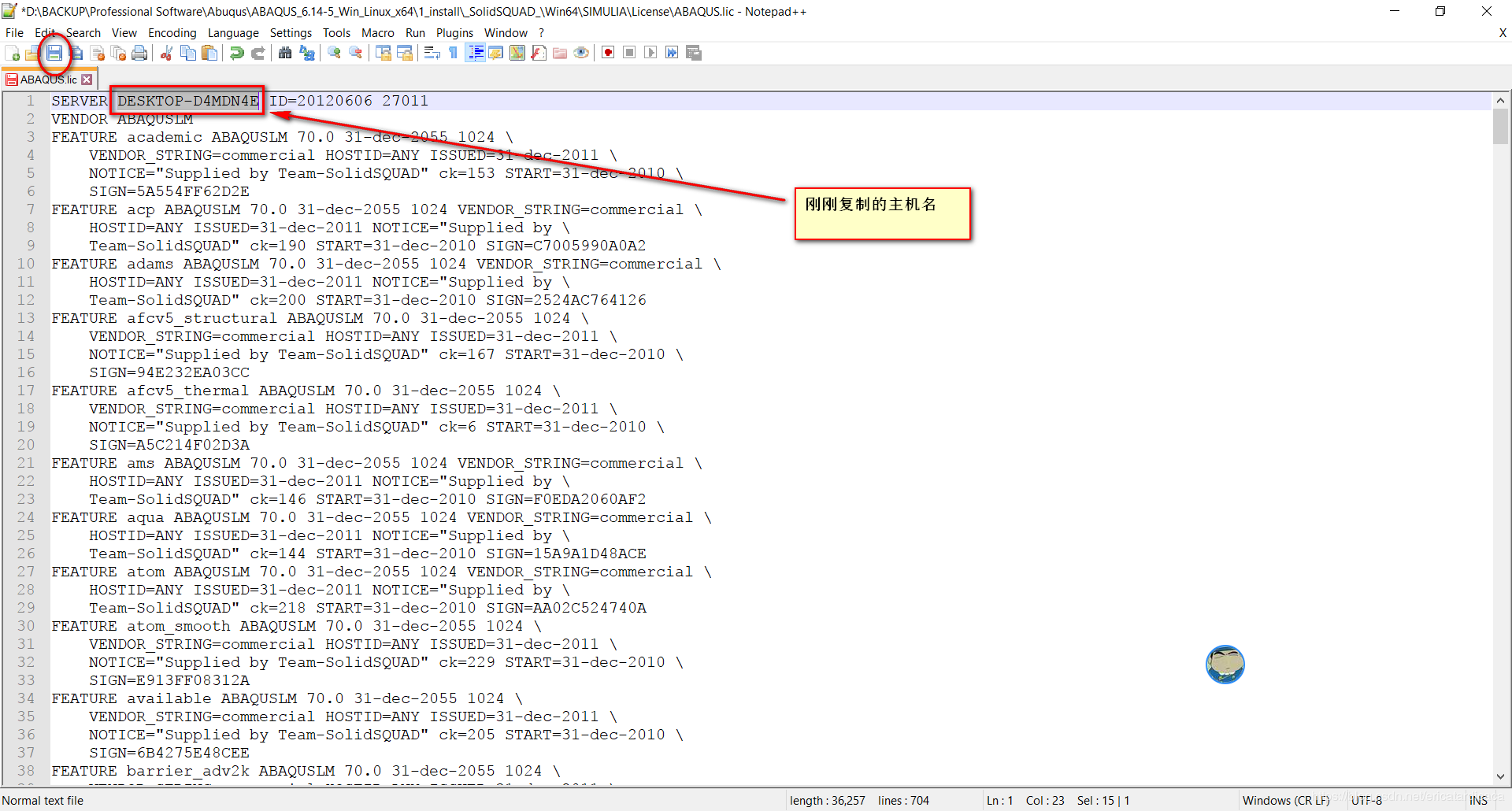Click the user-defined language icon

tap(496, 53)
